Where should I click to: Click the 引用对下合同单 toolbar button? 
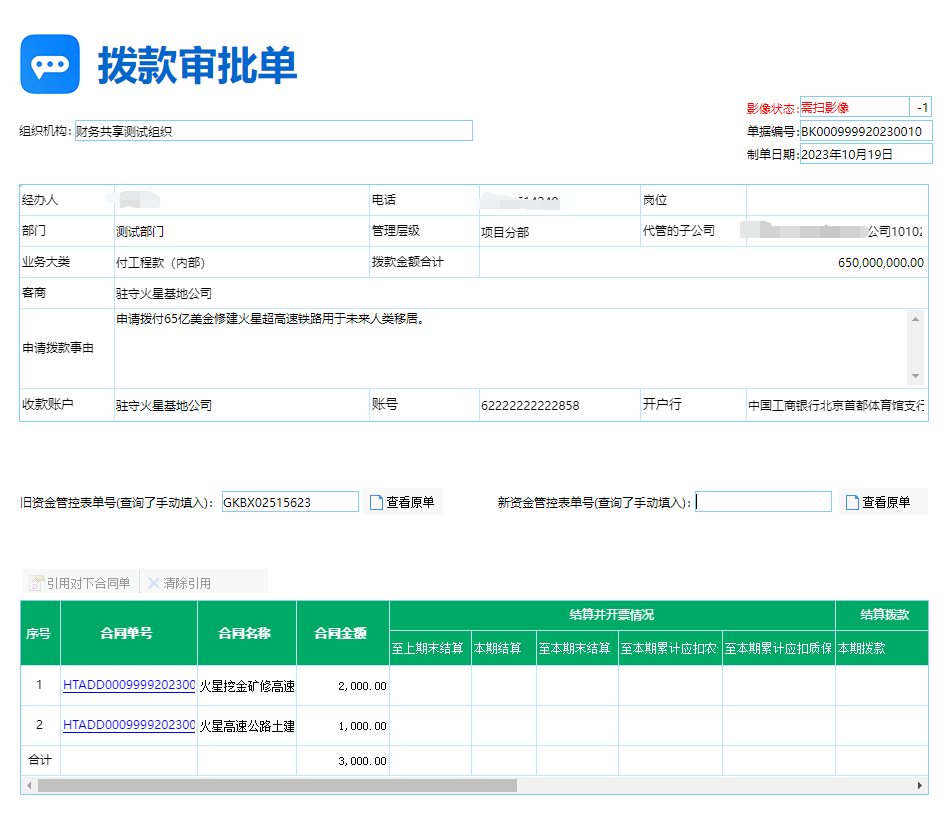point(80,583)
